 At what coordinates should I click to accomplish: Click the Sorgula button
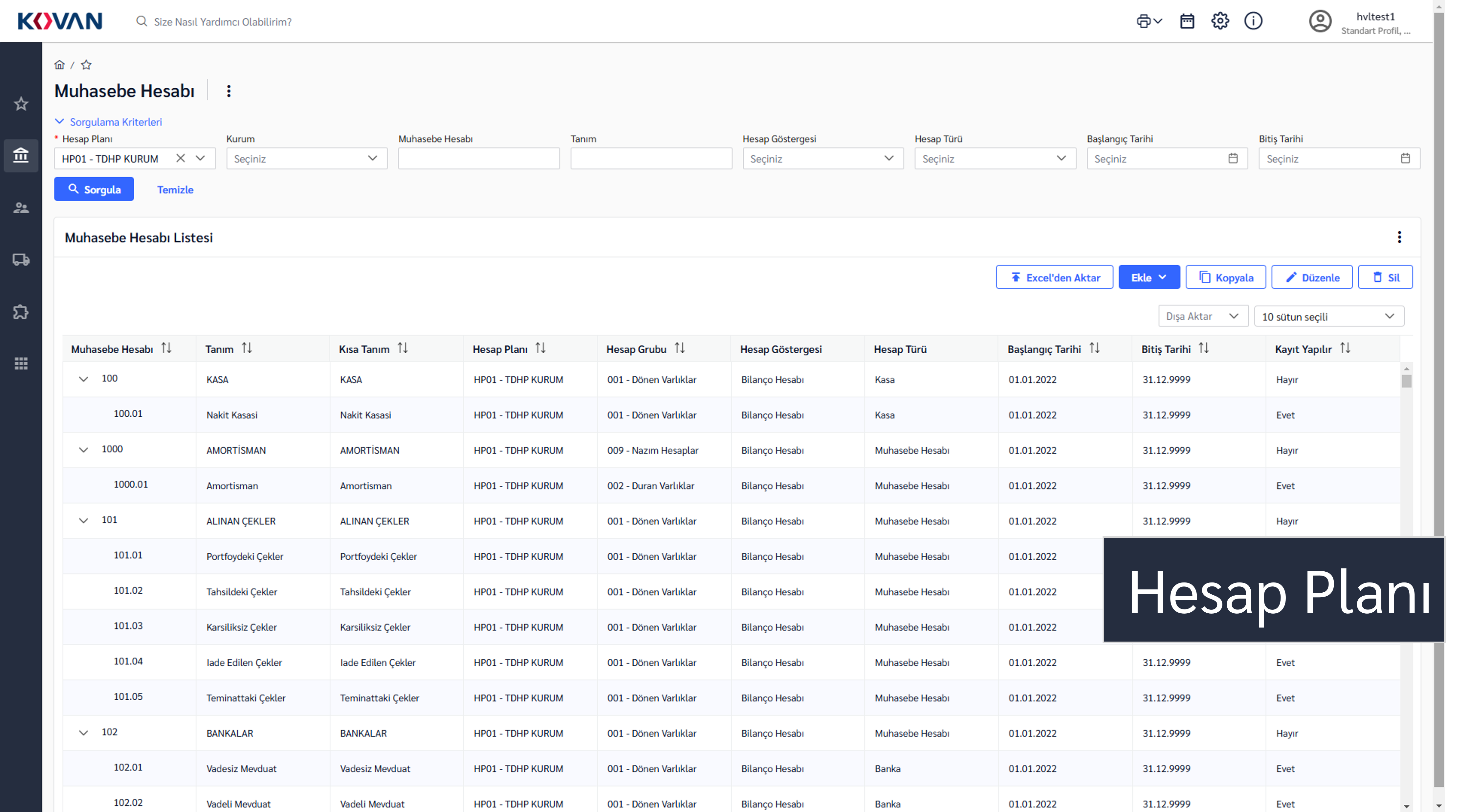click(94, 189)
